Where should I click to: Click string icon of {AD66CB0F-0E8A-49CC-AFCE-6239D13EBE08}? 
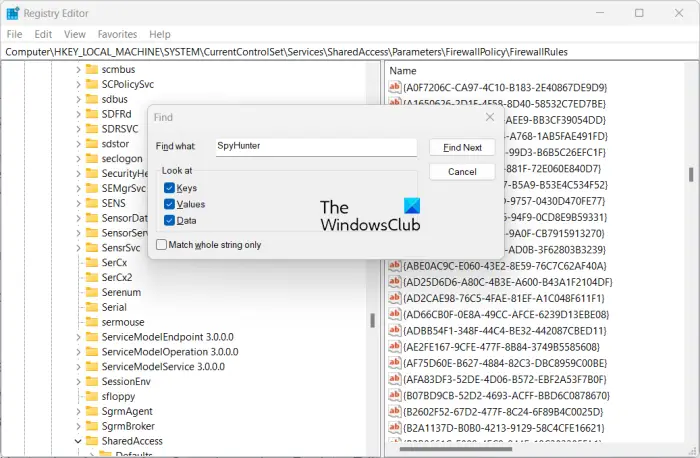(x=394, y=314)
